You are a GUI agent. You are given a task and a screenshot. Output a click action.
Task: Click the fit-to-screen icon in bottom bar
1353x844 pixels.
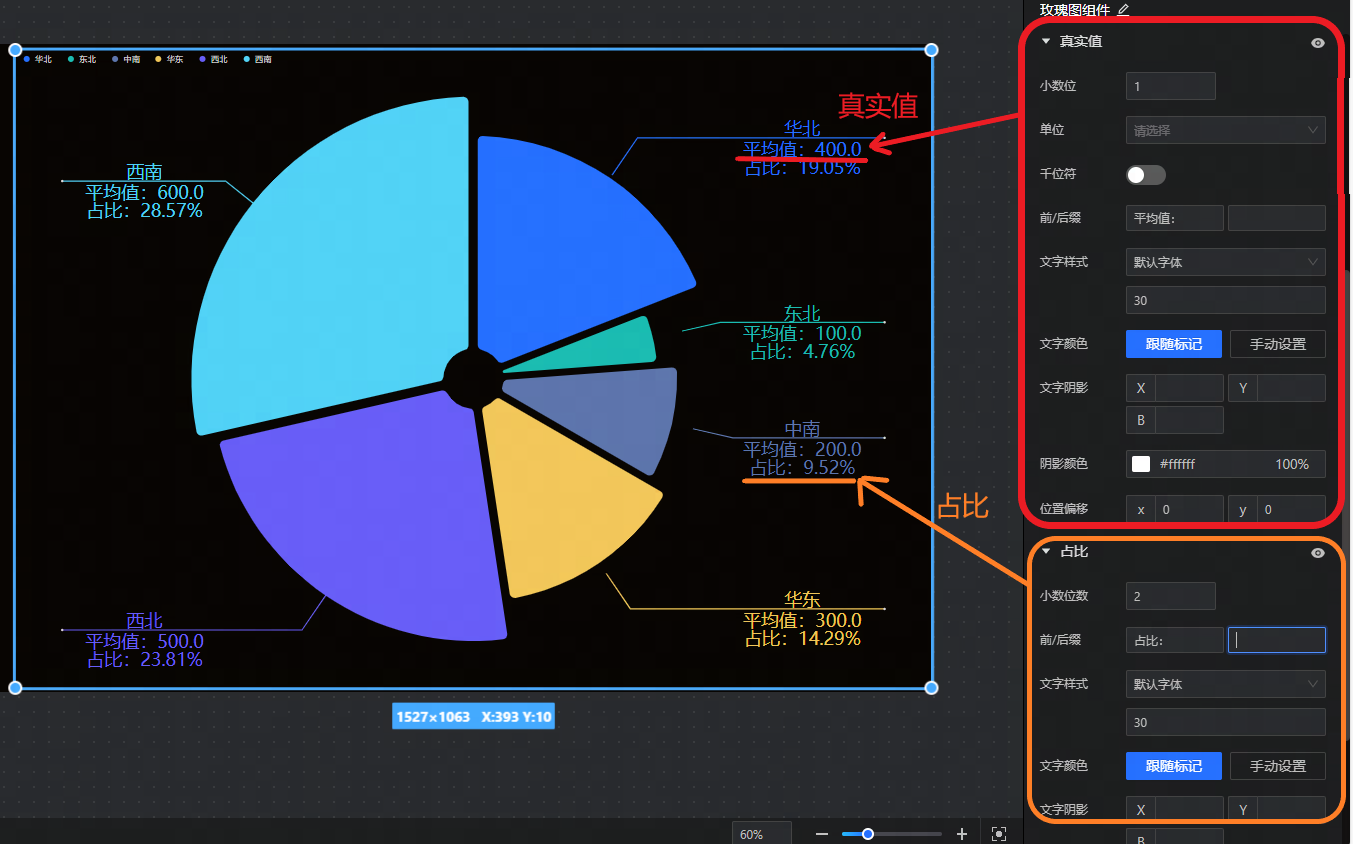pos(998,834)
